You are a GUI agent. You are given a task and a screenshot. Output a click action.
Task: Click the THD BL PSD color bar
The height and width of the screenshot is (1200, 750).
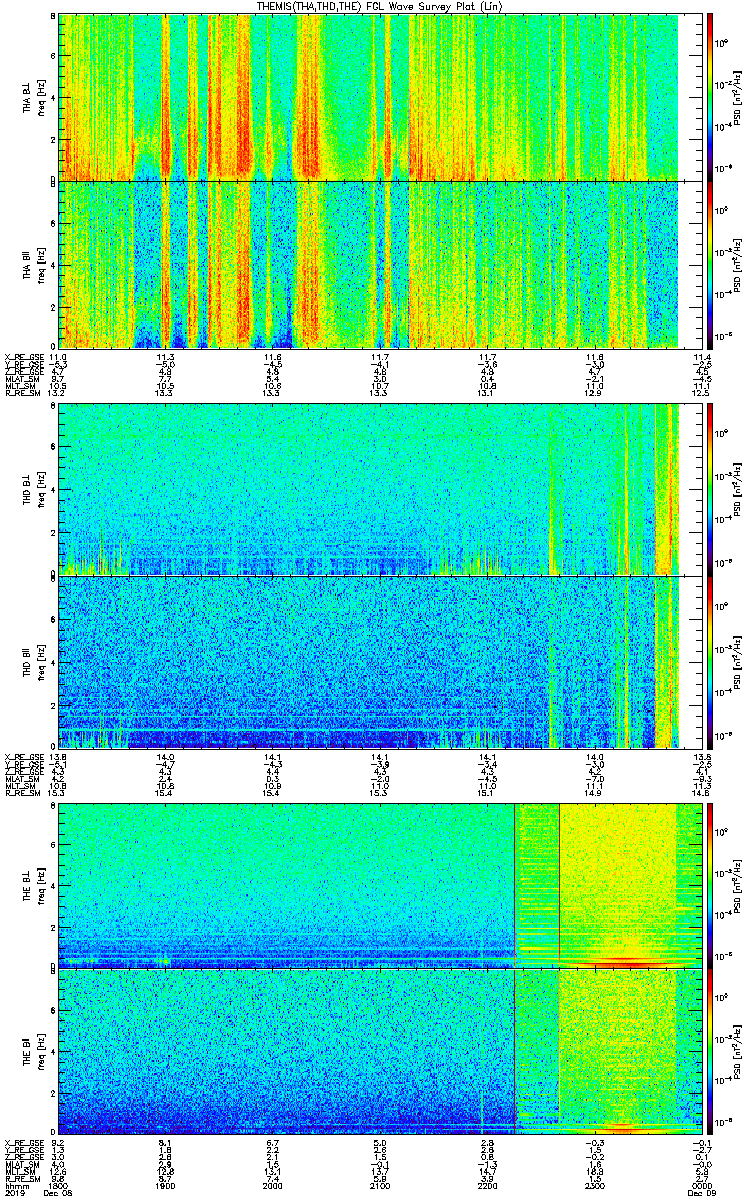point(710,490)
